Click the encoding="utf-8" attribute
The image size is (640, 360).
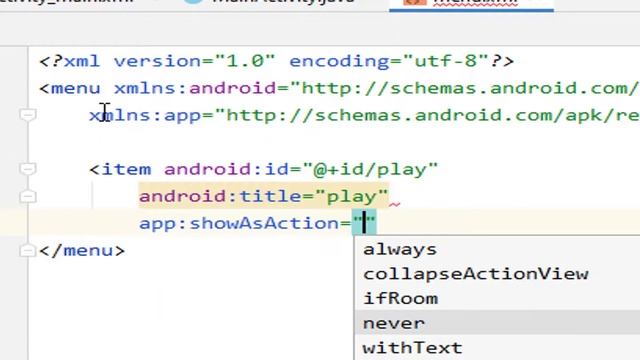[x=389, y=61]
